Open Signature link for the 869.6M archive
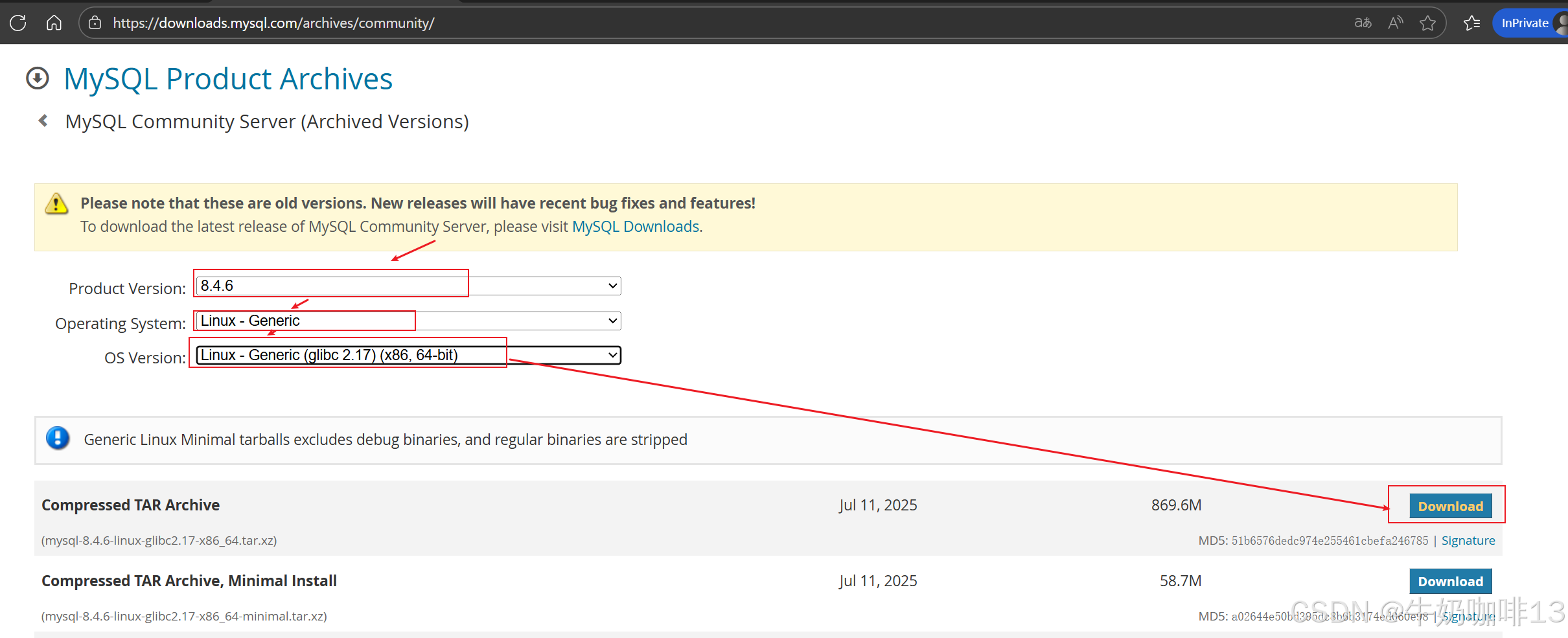The image size is (1568, 638). tap(1468, 540)
